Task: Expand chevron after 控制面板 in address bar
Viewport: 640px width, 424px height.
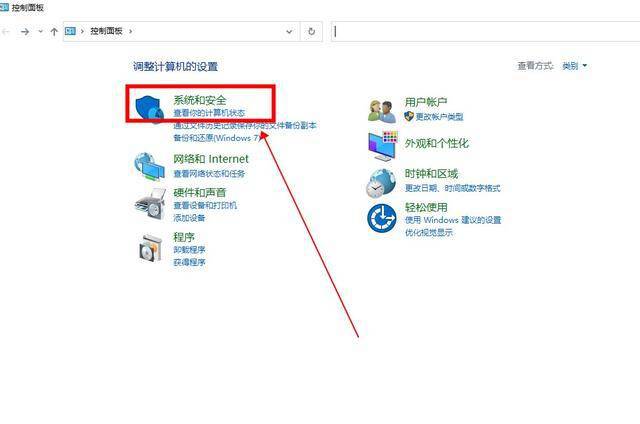Action: point(131,31)
